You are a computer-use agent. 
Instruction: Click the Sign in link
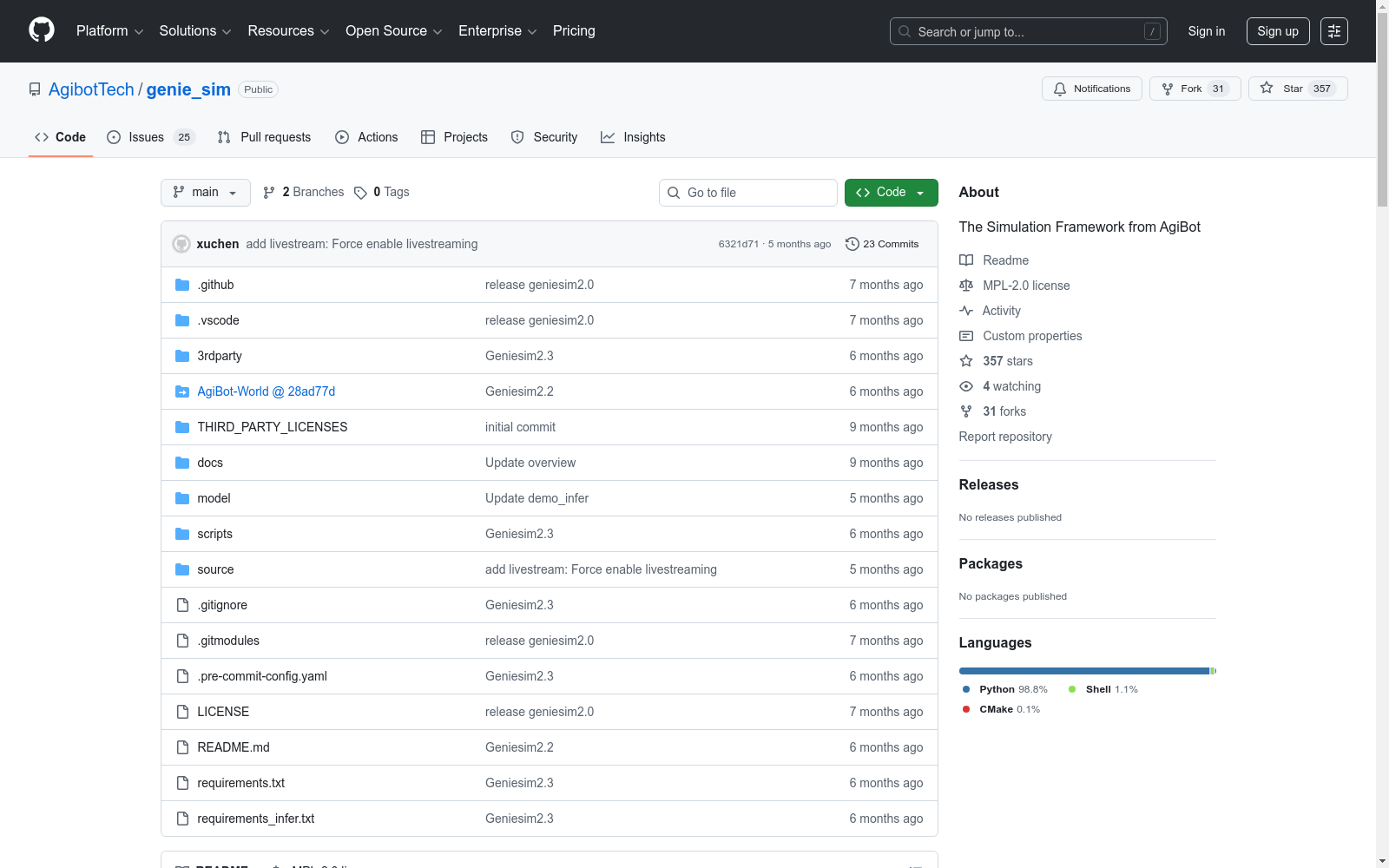[x=1207, y=31]
